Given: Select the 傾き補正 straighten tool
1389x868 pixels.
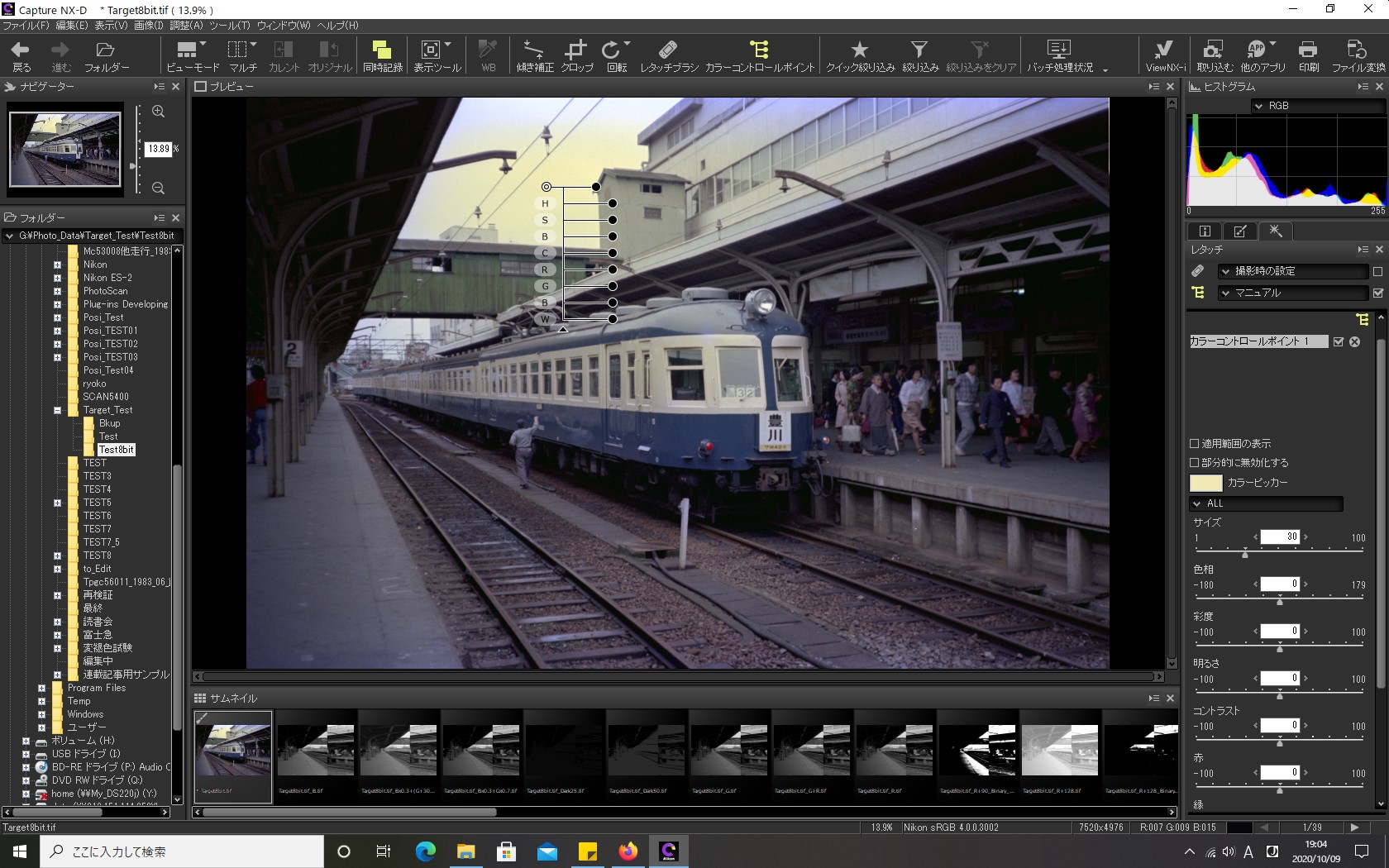Looking at the screenshot, I should [x=534, y=50].
